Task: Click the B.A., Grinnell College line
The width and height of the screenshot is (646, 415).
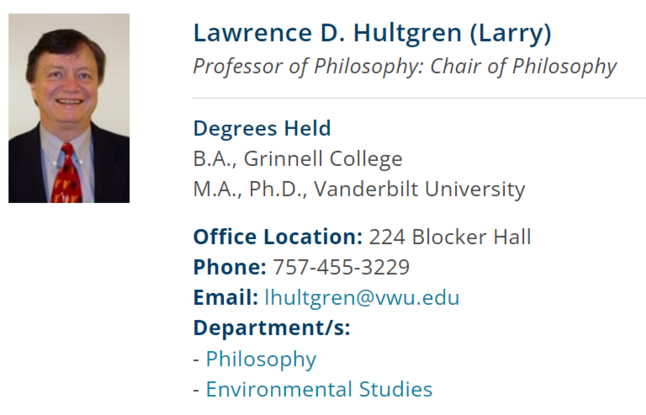Action: pyautogui.click(x=298, y=159)
